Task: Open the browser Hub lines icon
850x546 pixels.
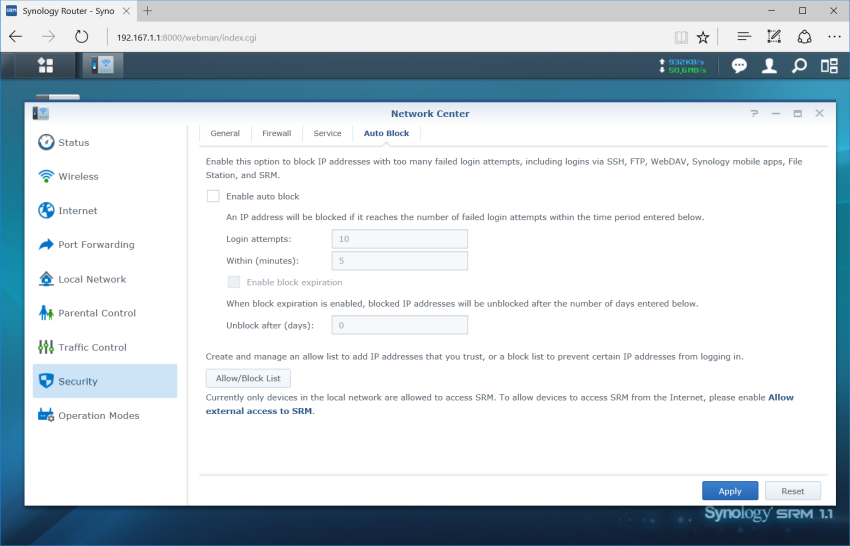Action: (744, 36)
